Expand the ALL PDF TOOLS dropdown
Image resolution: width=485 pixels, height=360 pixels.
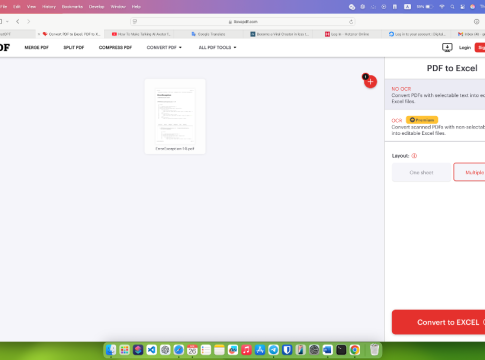click(x=217, y=47)
